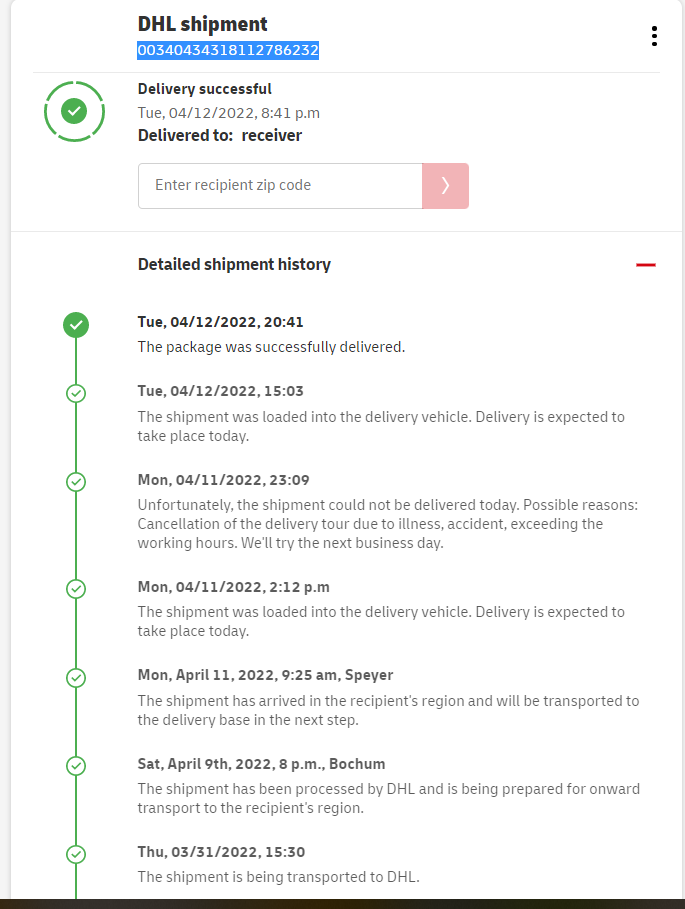Click the DHL shipment title
The height and width of the screenshot is (909, 685).
202,24
